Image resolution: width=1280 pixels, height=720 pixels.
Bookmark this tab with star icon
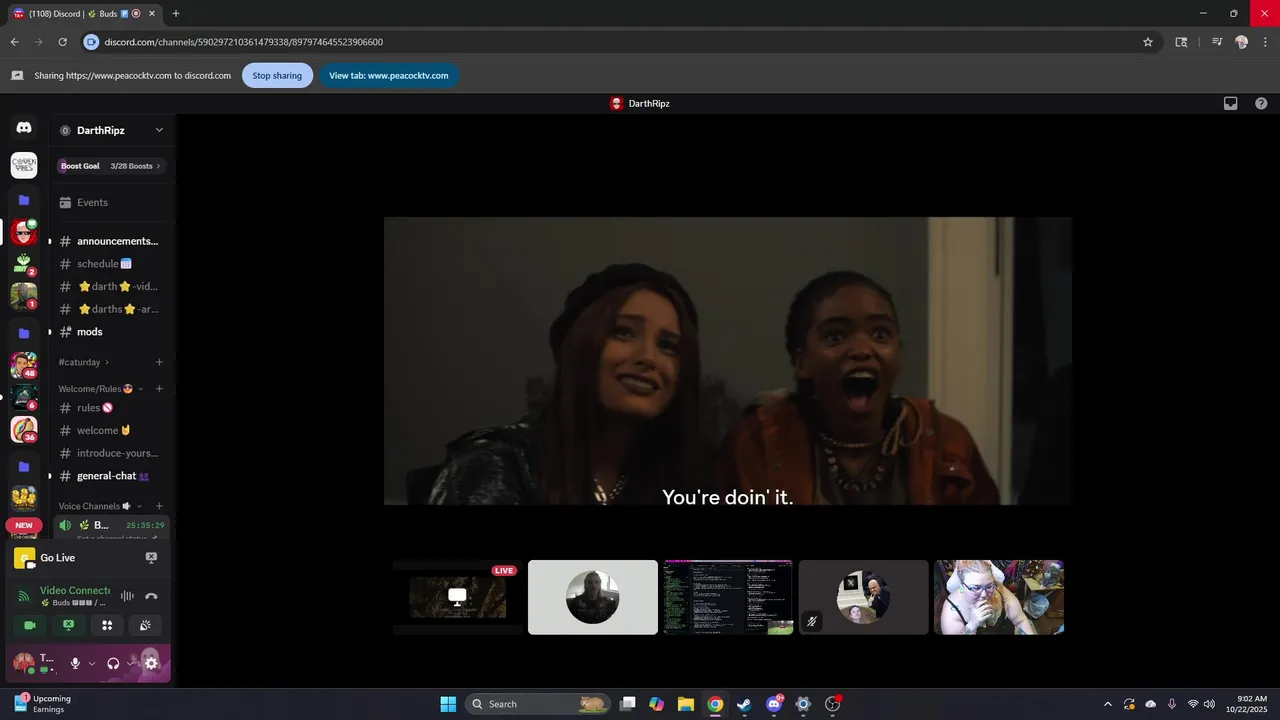1148,42
